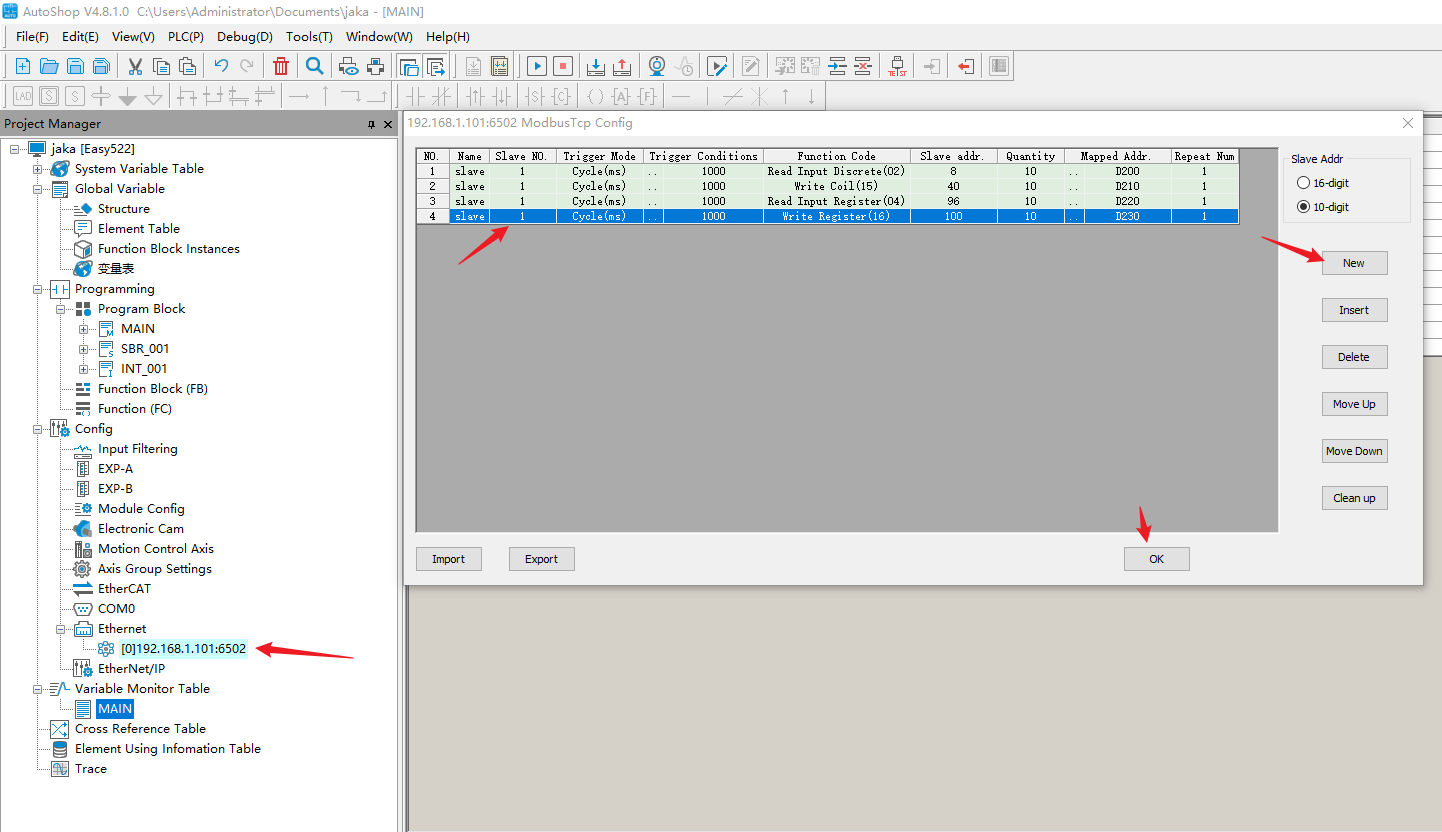Click the New button in ModbusTcp Config
Viewport: 1442px width, 832px height.
(x=1353, y=263)
